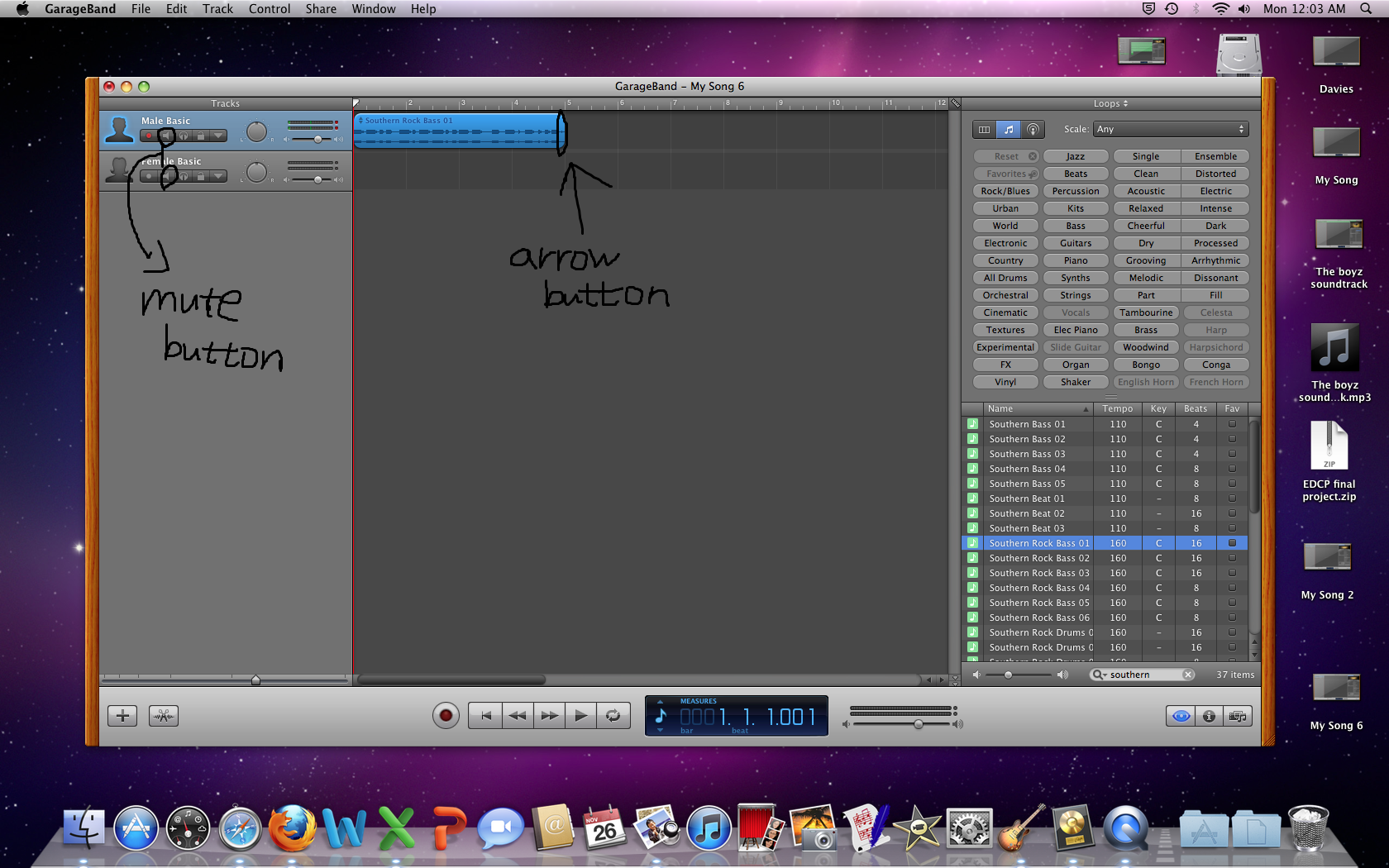The width and height of the screenshot is (1389, 868).
Task: Sort loops by Tempo column
Action: coord(1118,409)
